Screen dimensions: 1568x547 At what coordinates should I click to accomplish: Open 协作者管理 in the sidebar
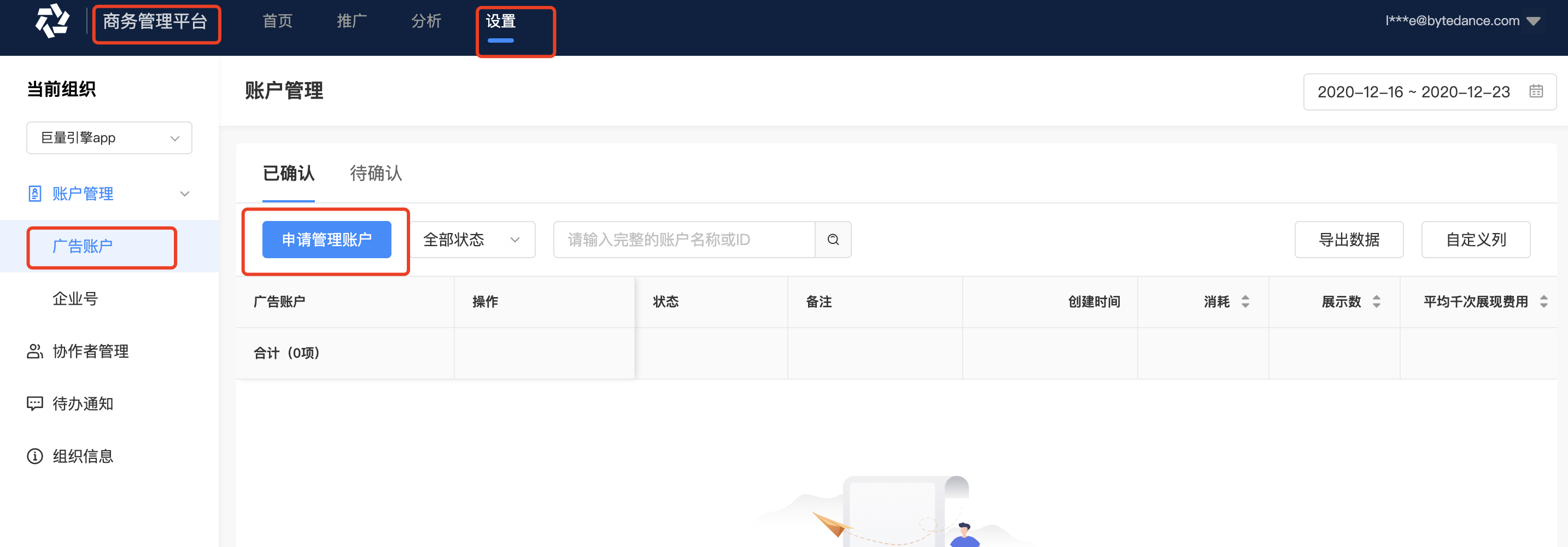(x=91, y=352)
